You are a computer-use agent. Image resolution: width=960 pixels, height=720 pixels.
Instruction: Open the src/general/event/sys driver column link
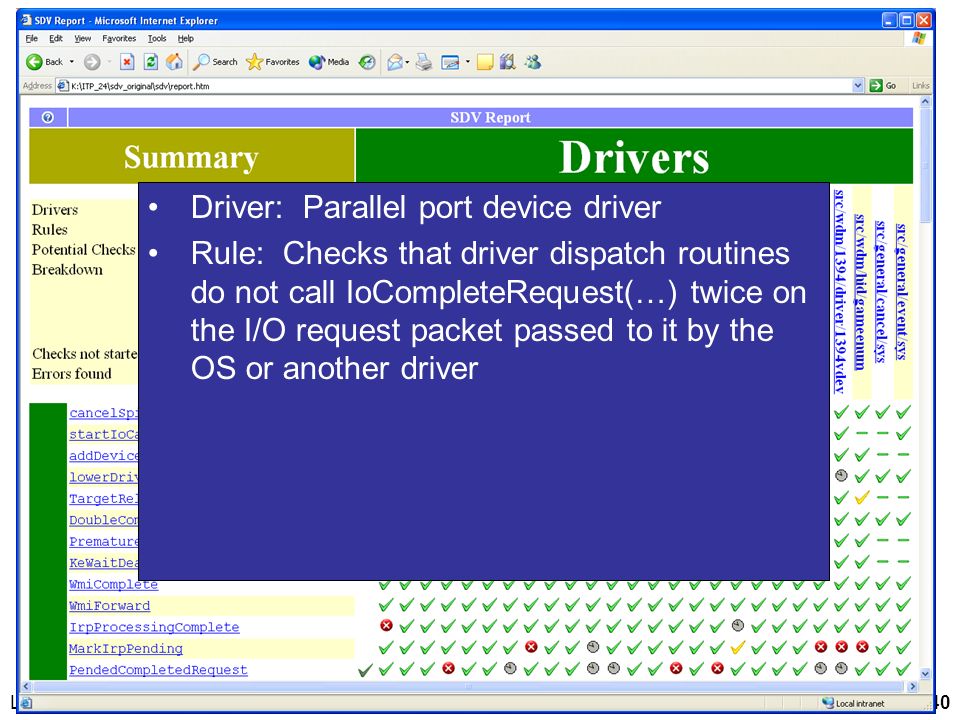(902, 293)
